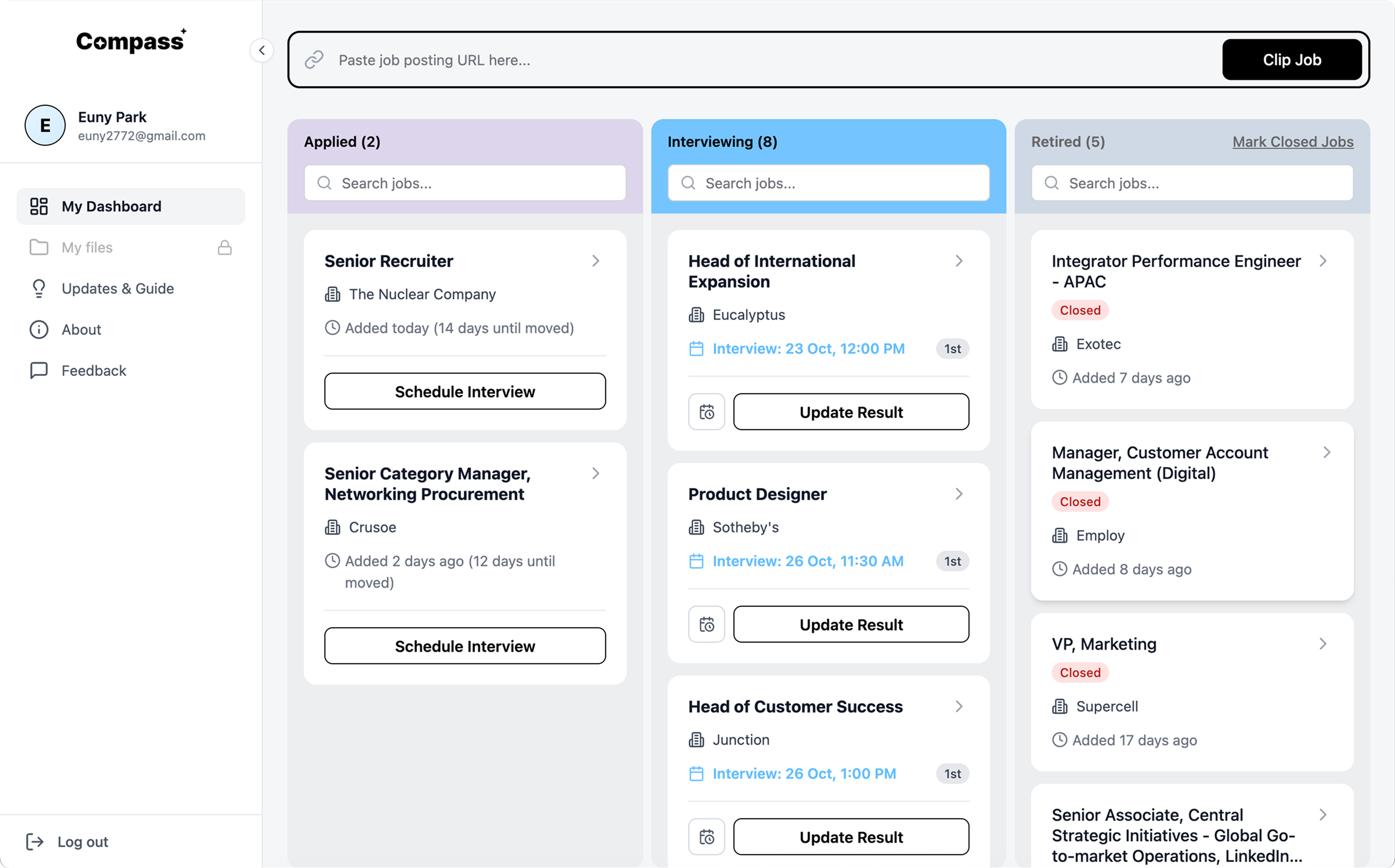Click the reschedule icon on Sotheby's card
The height and width of the screenshot is (868, 1395).
coord(706,624)
